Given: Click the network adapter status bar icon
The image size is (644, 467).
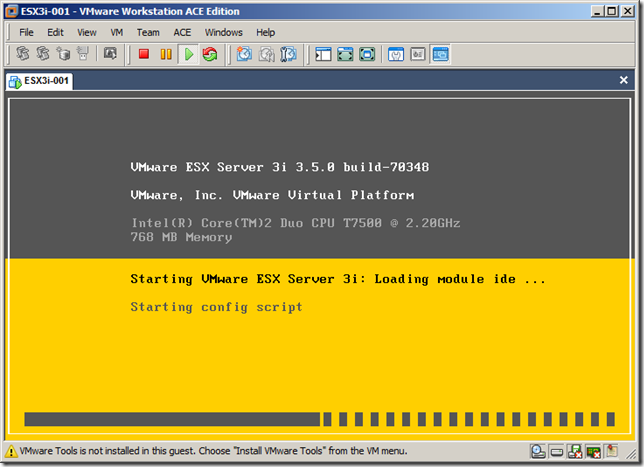Looking at the screenshot, I should pos(592,452).
